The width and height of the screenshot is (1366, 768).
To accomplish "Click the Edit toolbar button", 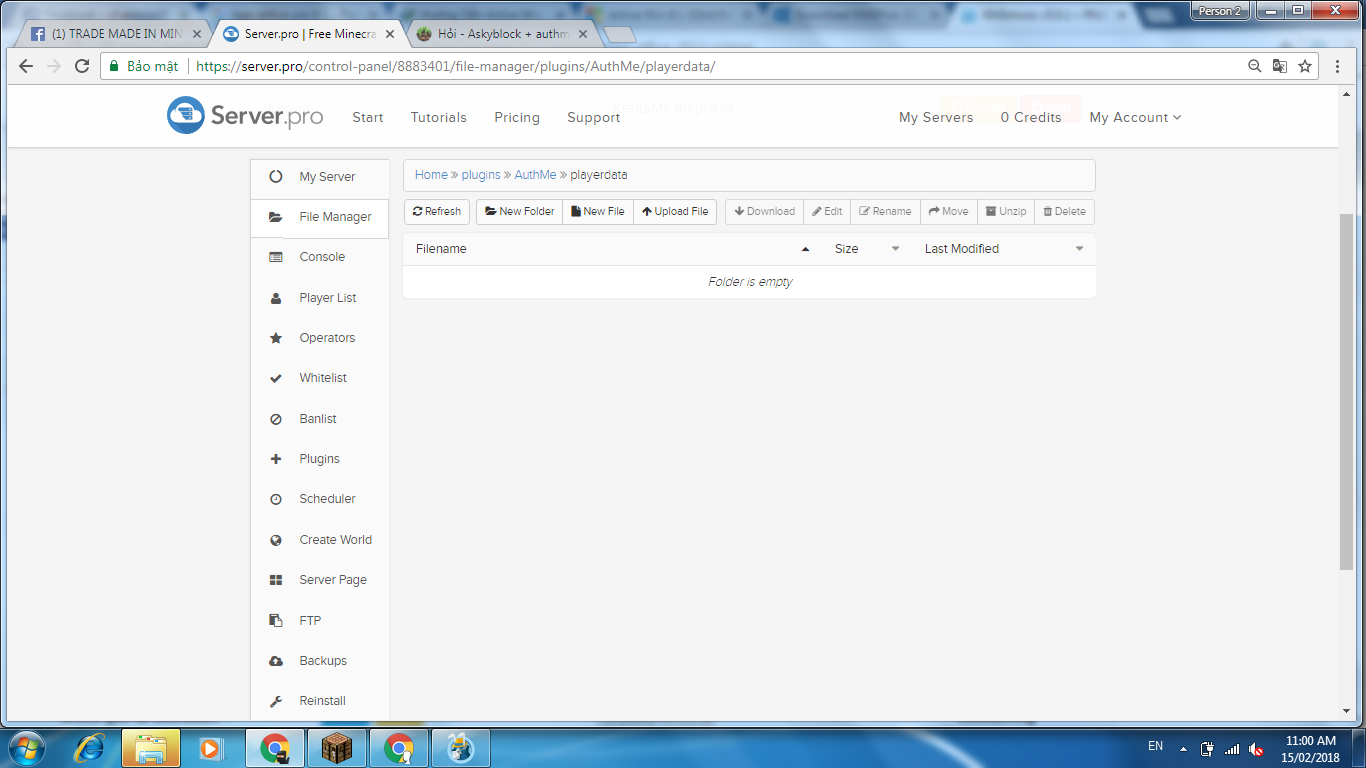I will click(x=827, y=212).
